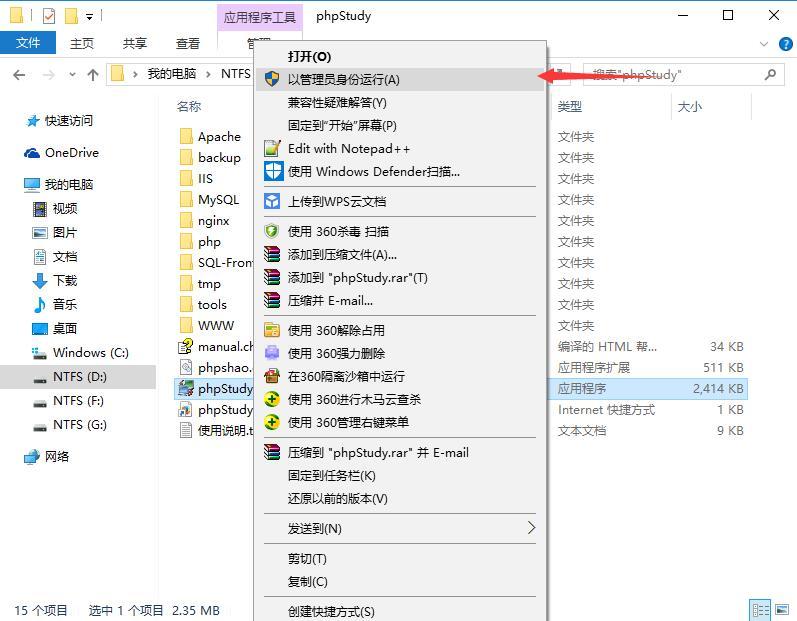Click the WinRAR icon beside 压缩到 "phpStudy.rar" 并 E-mail
Viewport: 797px width, 621px height.
272,452
